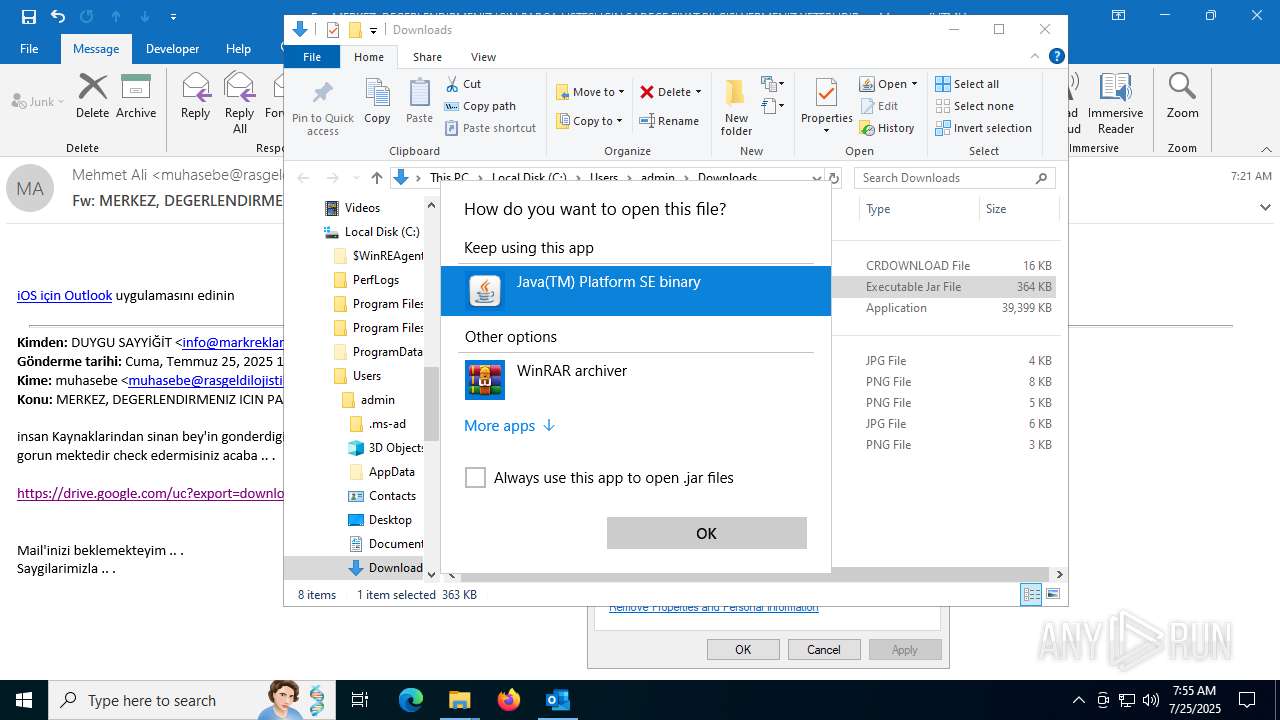Open the Easy access dropdown

771,105
